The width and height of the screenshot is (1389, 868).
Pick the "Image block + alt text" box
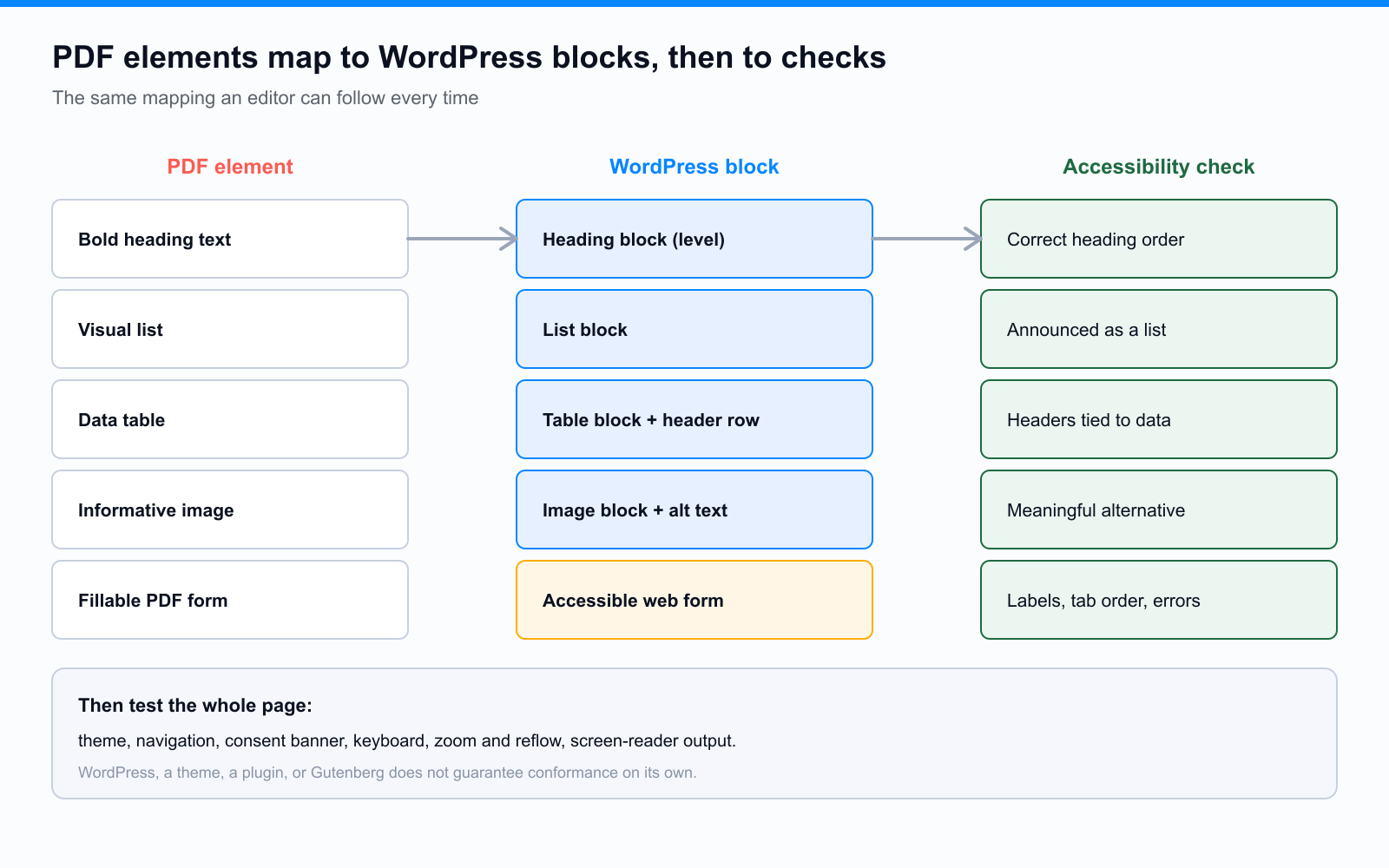[694, 510]
